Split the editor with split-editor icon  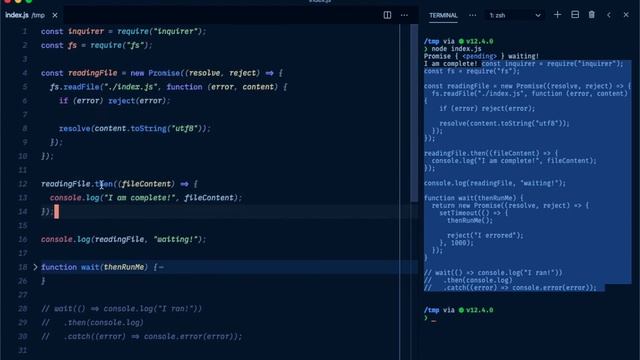click(x=387, y=16)
